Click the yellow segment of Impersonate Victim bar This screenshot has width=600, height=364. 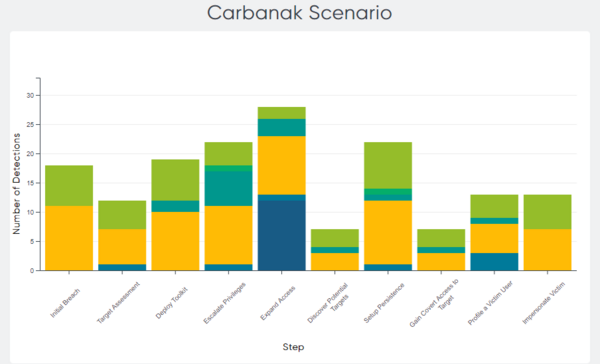point(548,250)
